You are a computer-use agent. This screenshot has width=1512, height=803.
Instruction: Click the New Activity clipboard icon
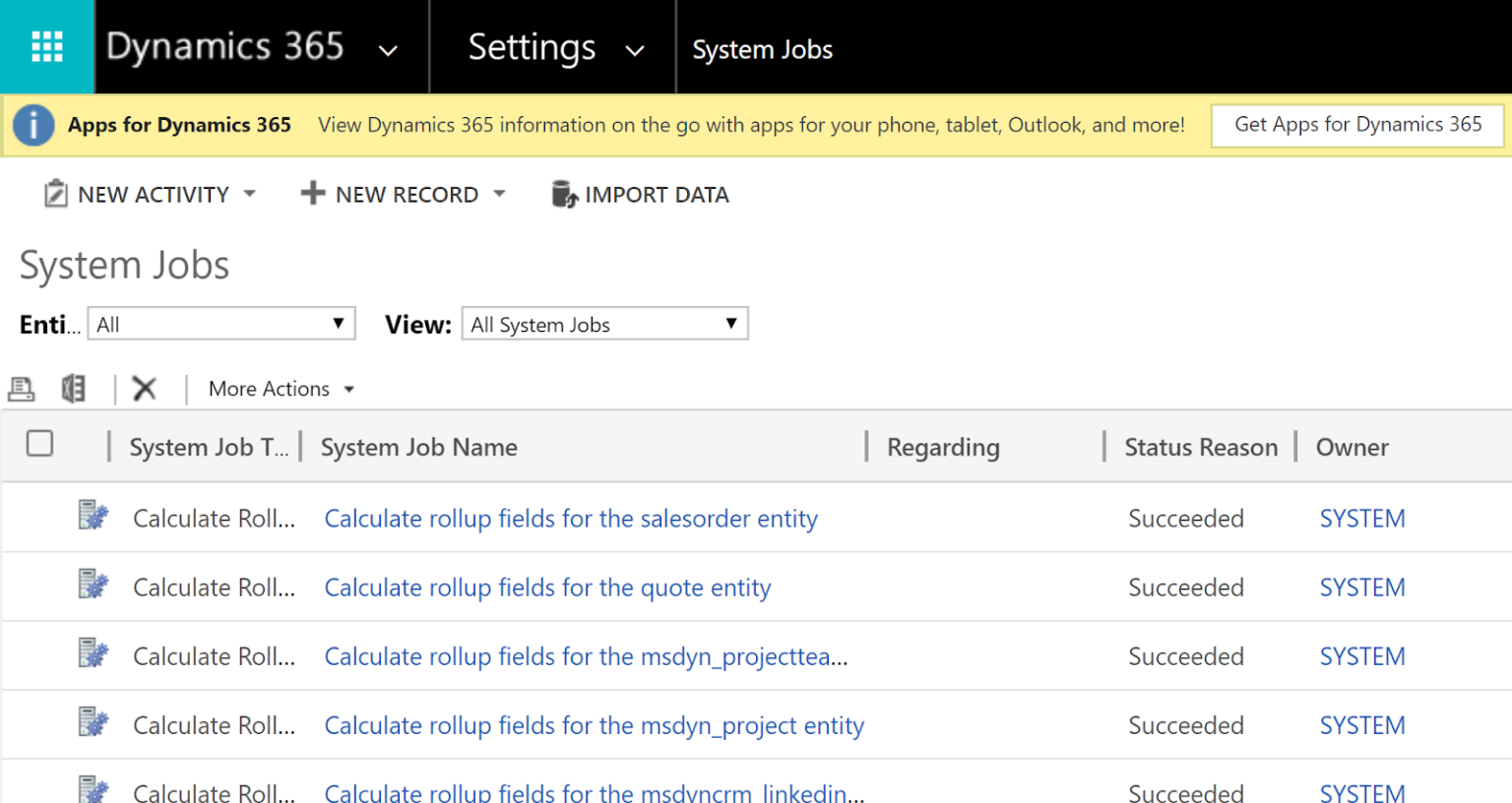56,193
